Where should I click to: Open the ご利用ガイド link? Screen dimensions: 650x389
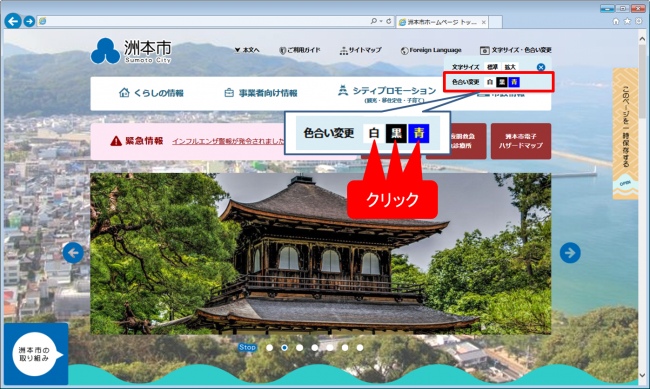(300, 50)
